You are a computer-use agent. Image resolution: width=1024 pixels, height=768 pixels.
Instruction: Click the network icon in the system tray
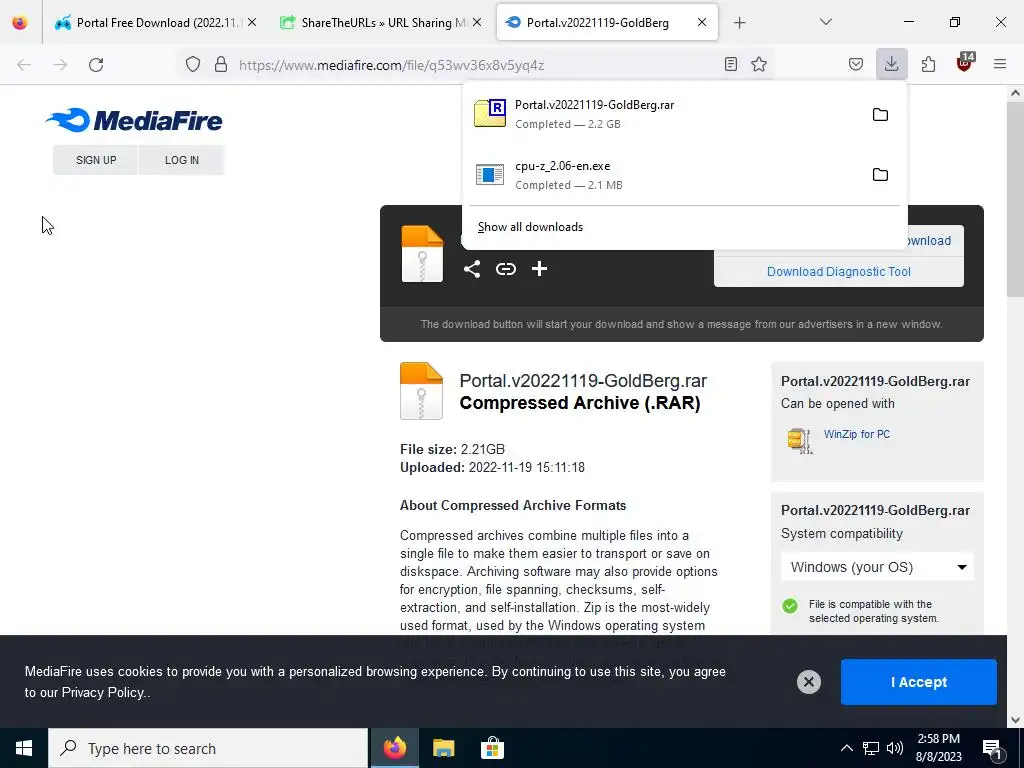pyautogui.click(x=871, y=748)
